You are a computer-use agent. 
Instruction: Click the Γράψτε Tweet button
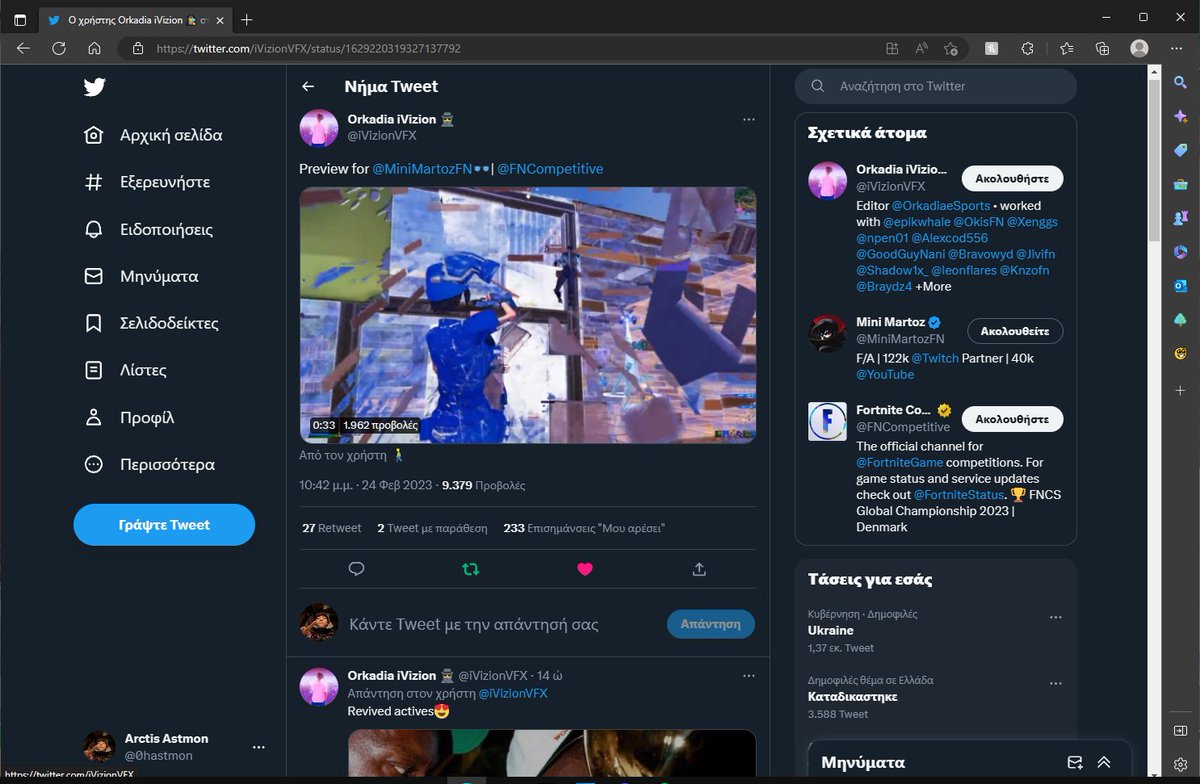(164, 525)
